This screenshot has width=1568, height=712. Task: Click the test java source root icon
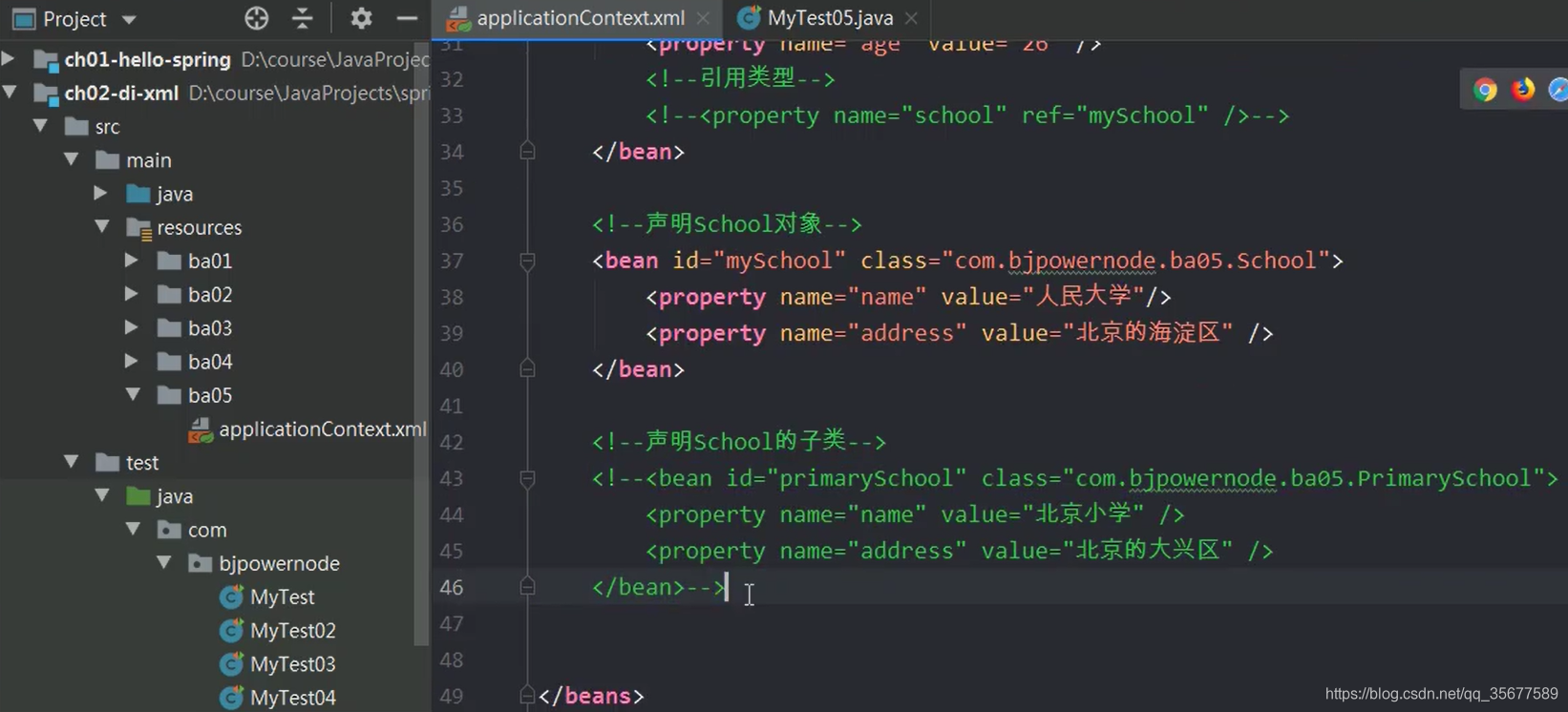(x=138, y=495)
